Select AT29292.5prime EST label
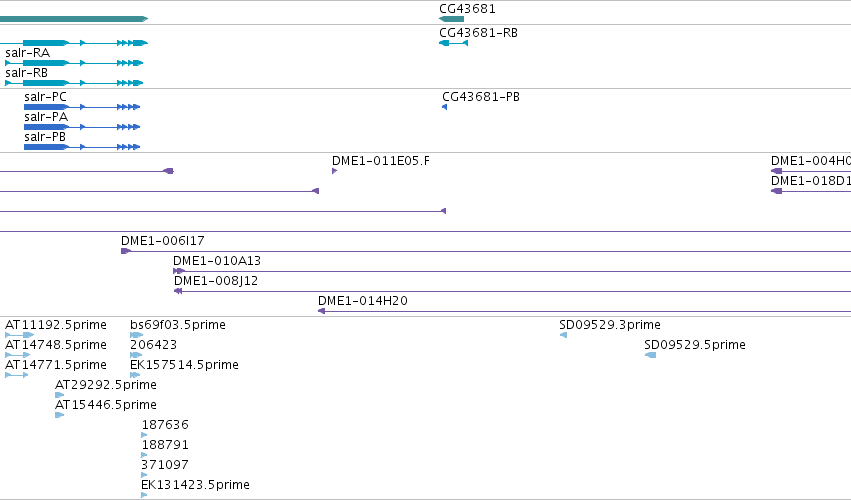Screen dimensions: 851x500 click(x=106, y=385)
